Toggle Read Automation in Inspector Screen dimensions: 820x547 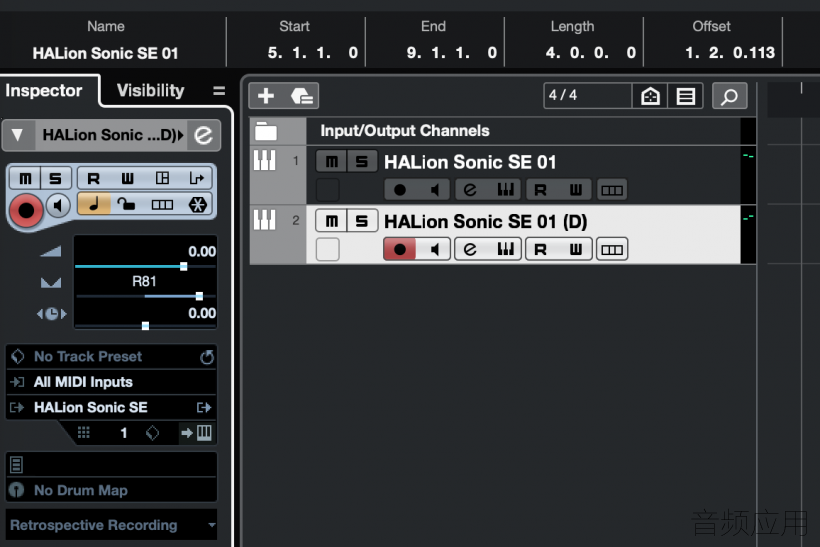(93, 178)
